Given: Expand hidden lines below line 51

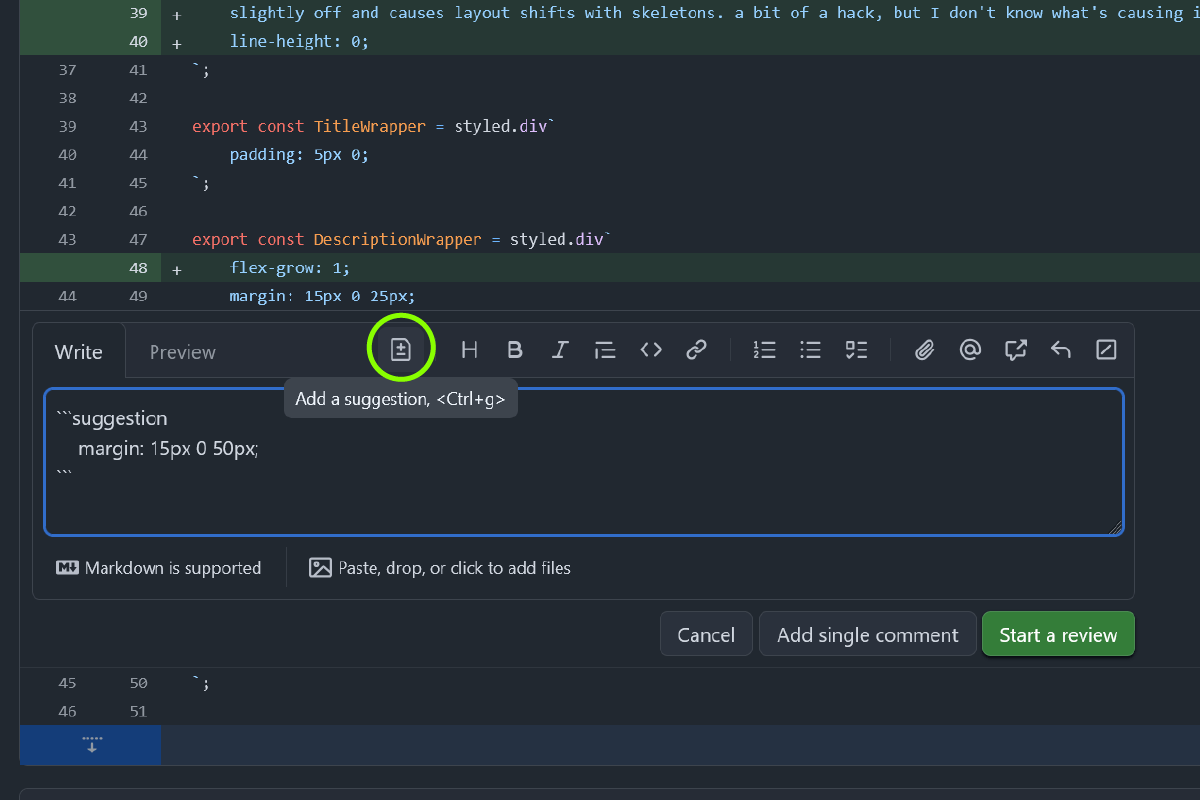Looking at the screenshot, I should click(91, 746).
